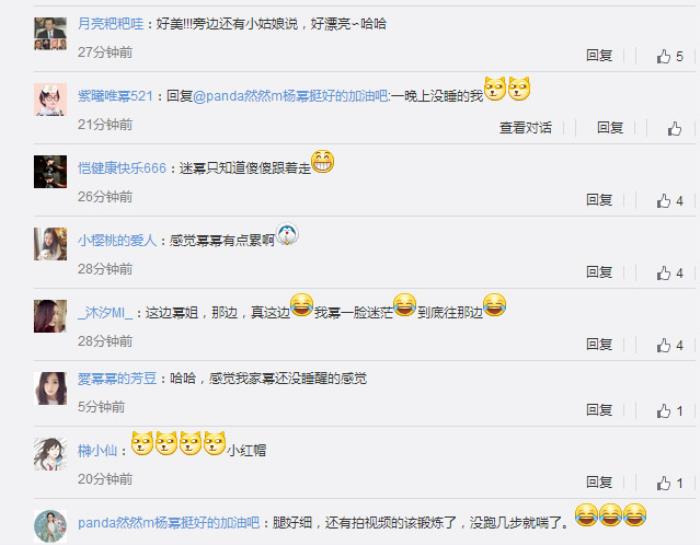Open the @panda然然m杨幂挺好的加油吧 mention link
This screenshot has width=700, height=545.
click(291, 96)
